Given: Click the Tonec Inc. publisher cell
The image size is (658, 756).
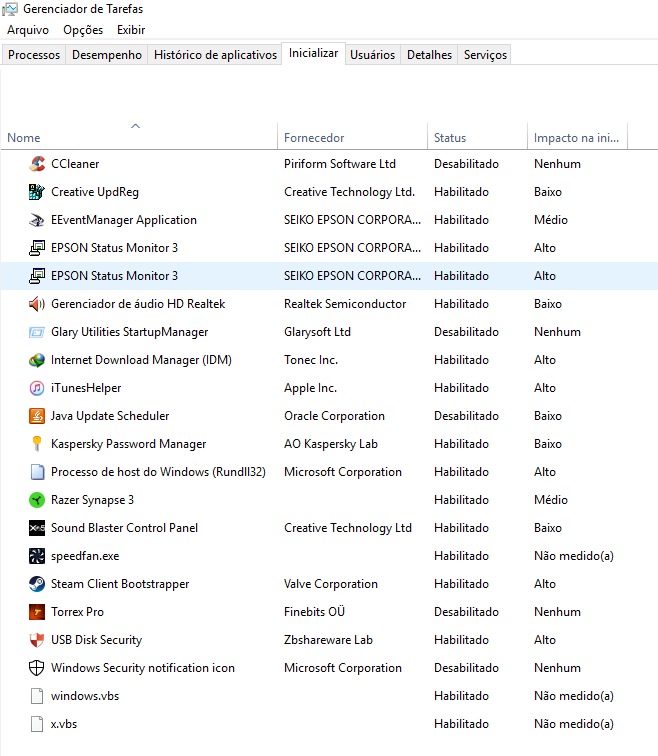Looking at the screenshot, I should coord(311,360).
